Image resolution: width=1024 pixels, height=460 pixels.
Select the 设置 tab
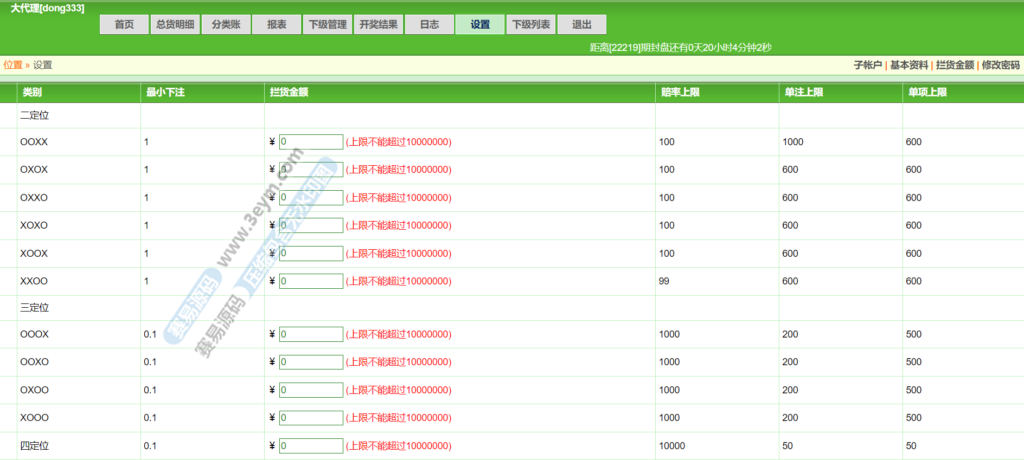pos(479,25)
